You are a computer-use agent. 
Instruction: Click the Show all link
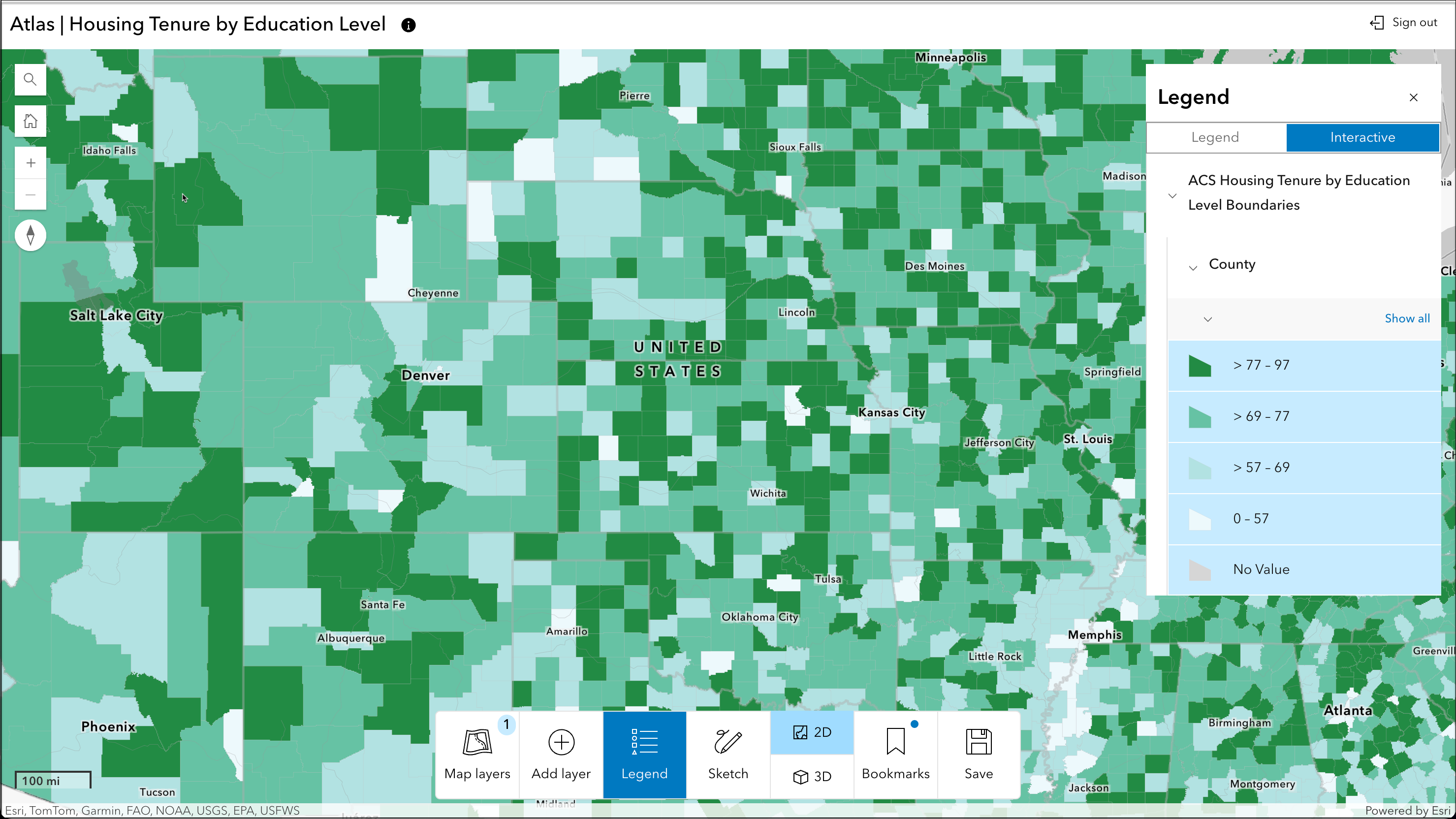(1407, 319)
